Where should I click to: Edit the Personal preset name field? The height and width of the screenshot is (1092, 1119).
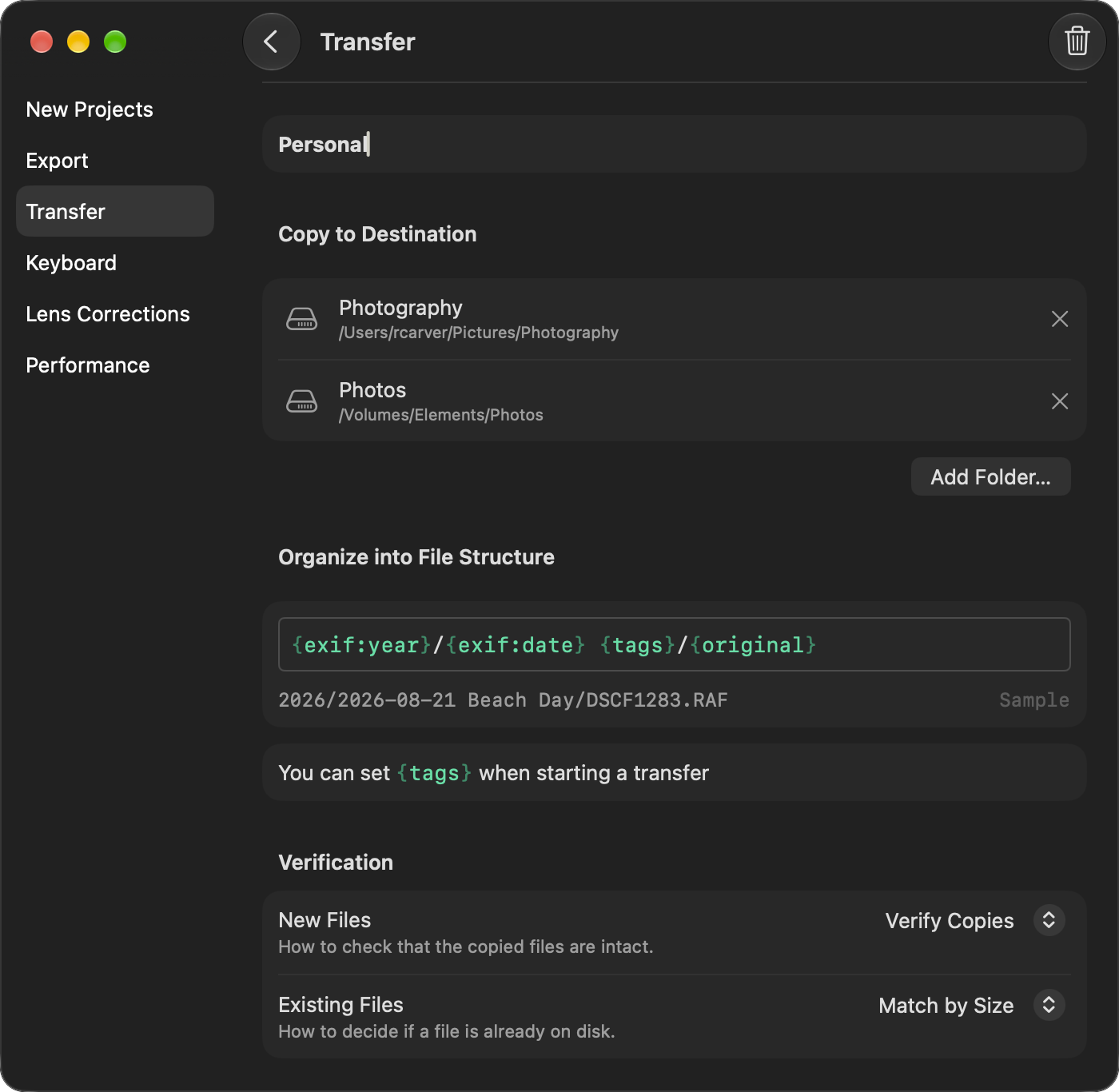674,144
